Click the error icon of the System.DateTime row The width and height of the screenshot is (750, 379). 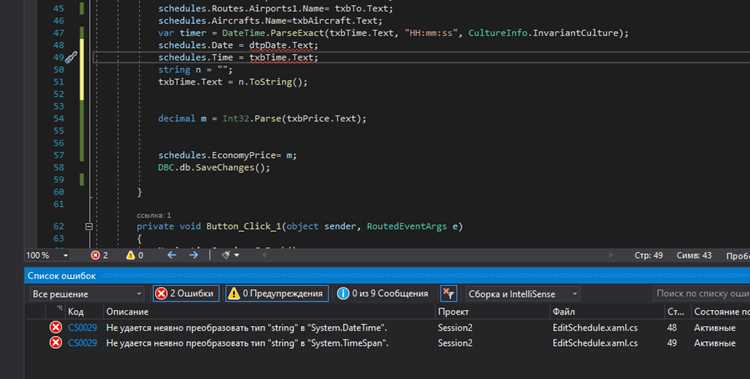click(x=56, y=328)
